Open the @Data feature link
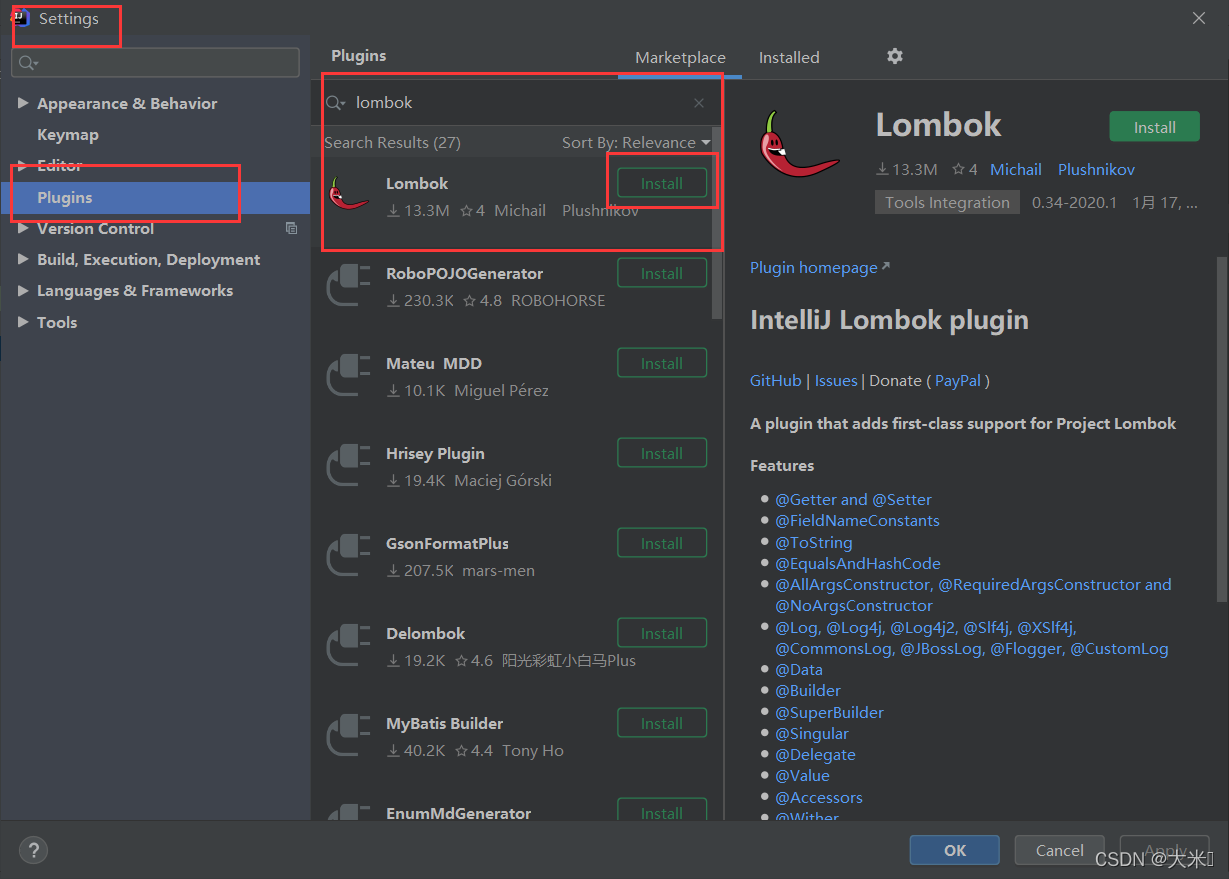Viewport: 1229px width, 879px height. 799,670
